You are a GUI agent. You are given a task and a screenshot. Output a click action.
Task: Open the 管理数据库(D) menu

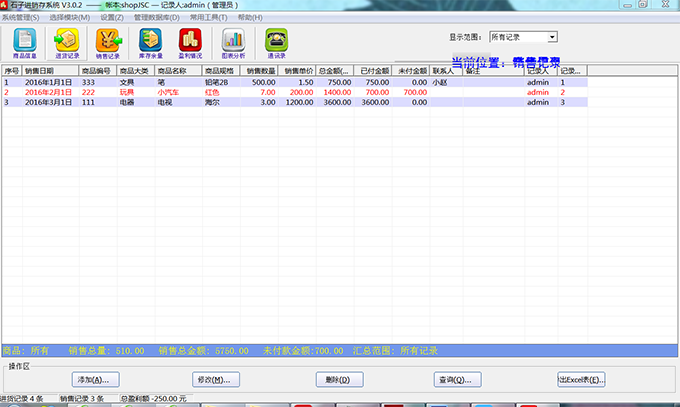pyautogui.click(x=157, y=17)
